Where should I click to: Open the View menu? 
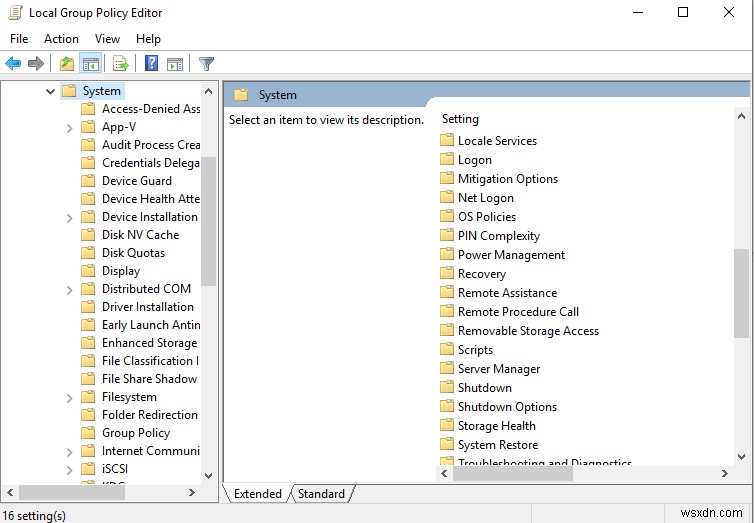click(x=107, y=39)
